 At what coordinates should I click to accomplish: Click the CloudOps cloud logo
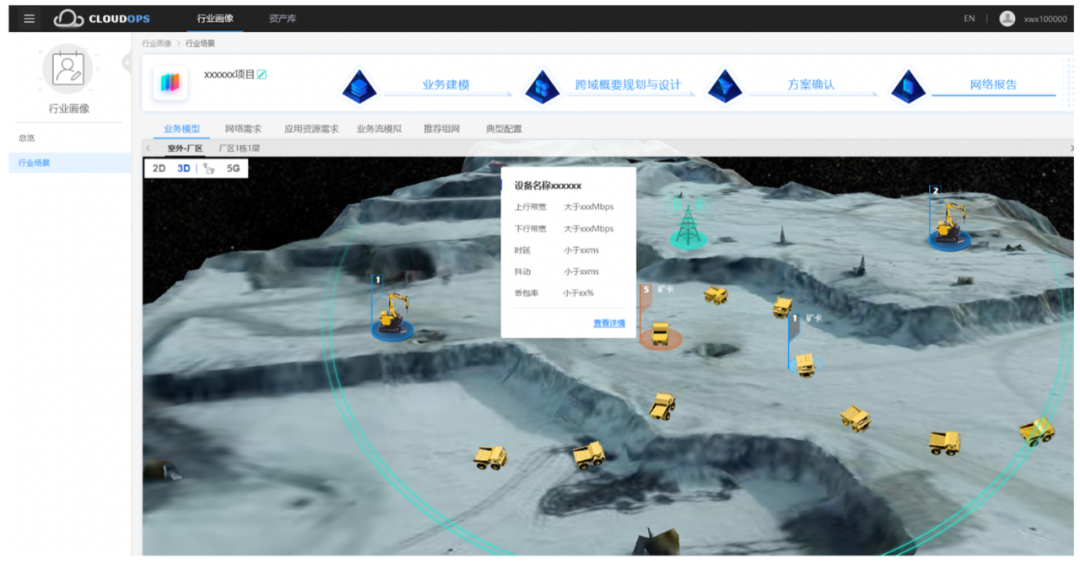pos(68,19)
